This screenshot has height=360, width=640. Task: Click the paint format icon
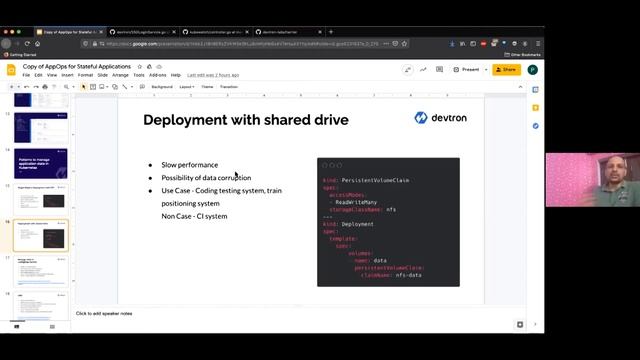pyautogui.click(x=54, y=87)
